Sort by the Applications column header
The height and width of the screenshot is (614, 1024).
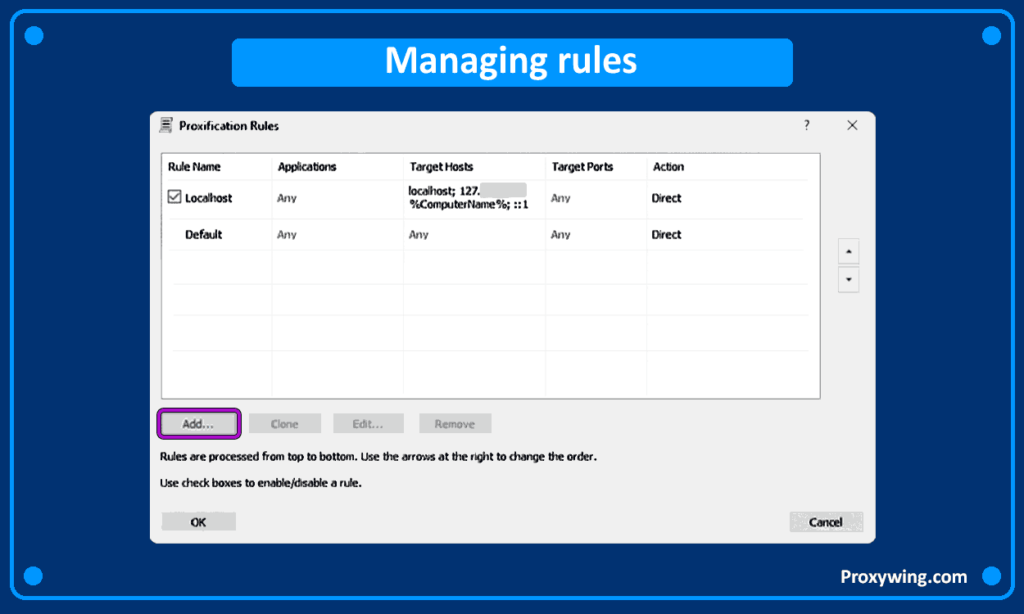click(307, 167)
